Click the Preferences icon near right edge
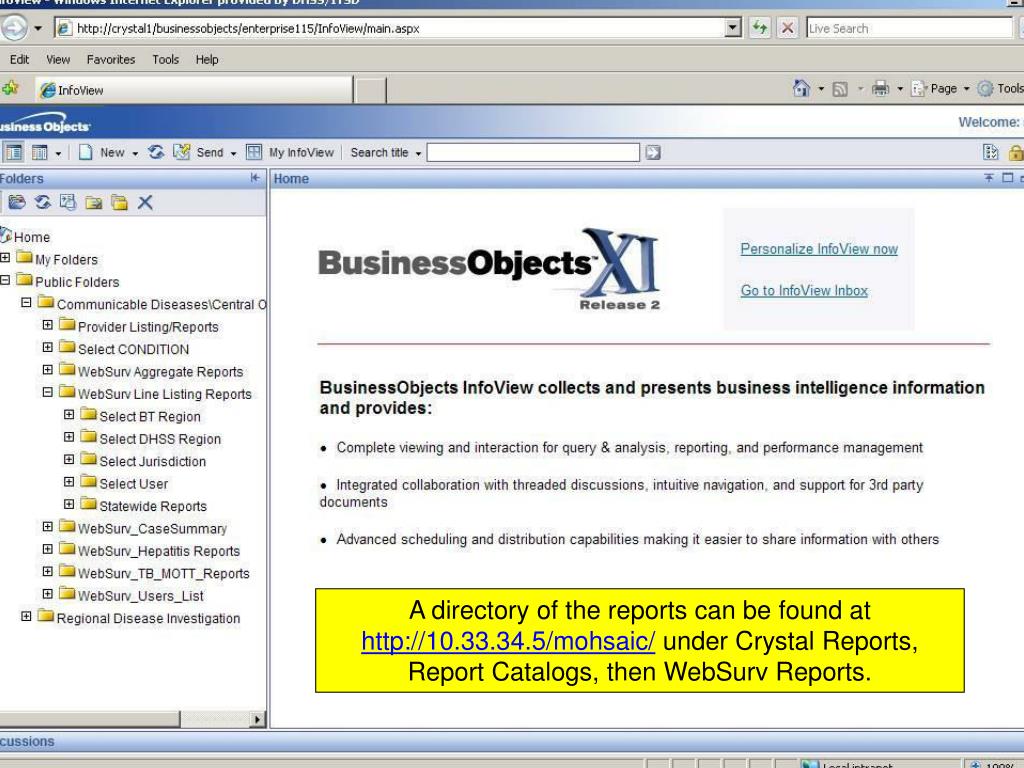1024x768 pixels. click(990, 152)
